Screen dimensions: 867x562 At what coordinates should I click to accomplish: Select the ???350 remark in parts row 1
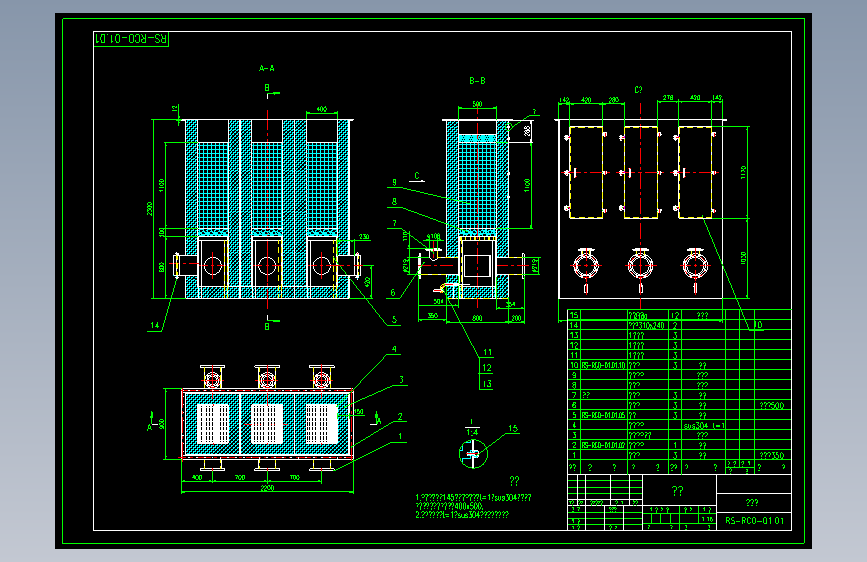pos(772,455)
